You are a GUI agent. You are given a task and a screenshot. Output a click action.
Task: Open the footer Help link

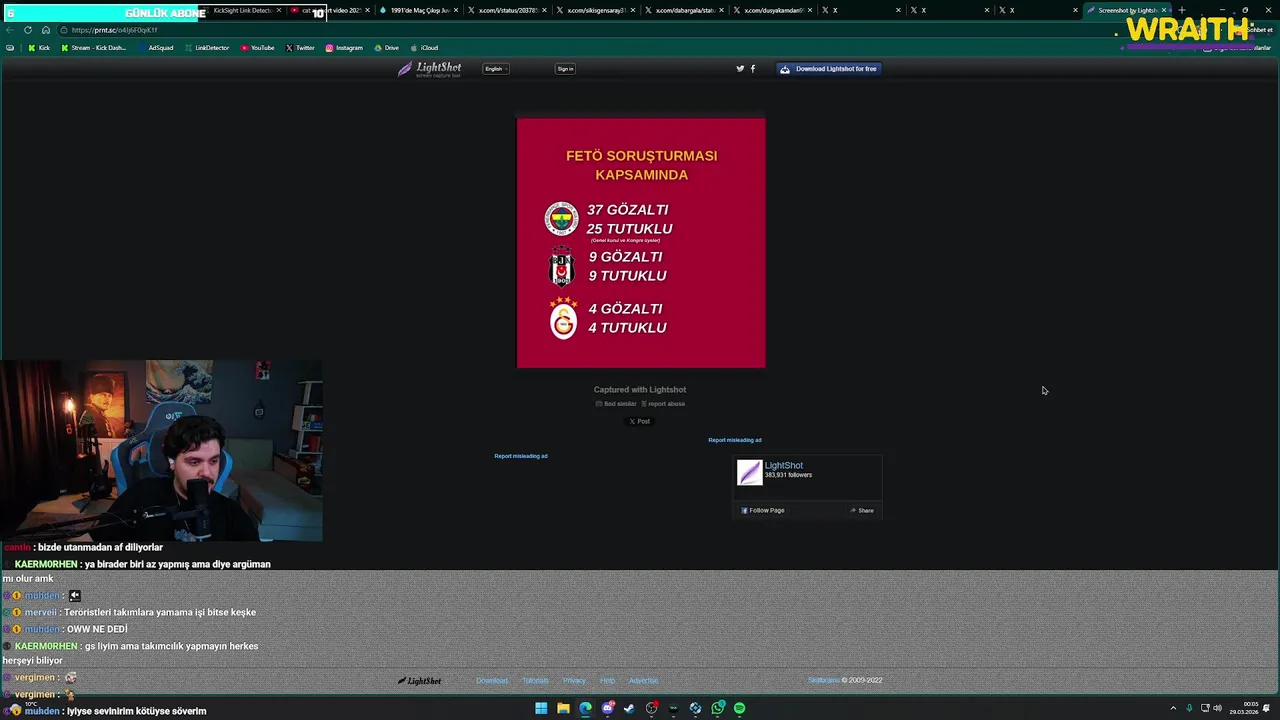pos(607,681)
